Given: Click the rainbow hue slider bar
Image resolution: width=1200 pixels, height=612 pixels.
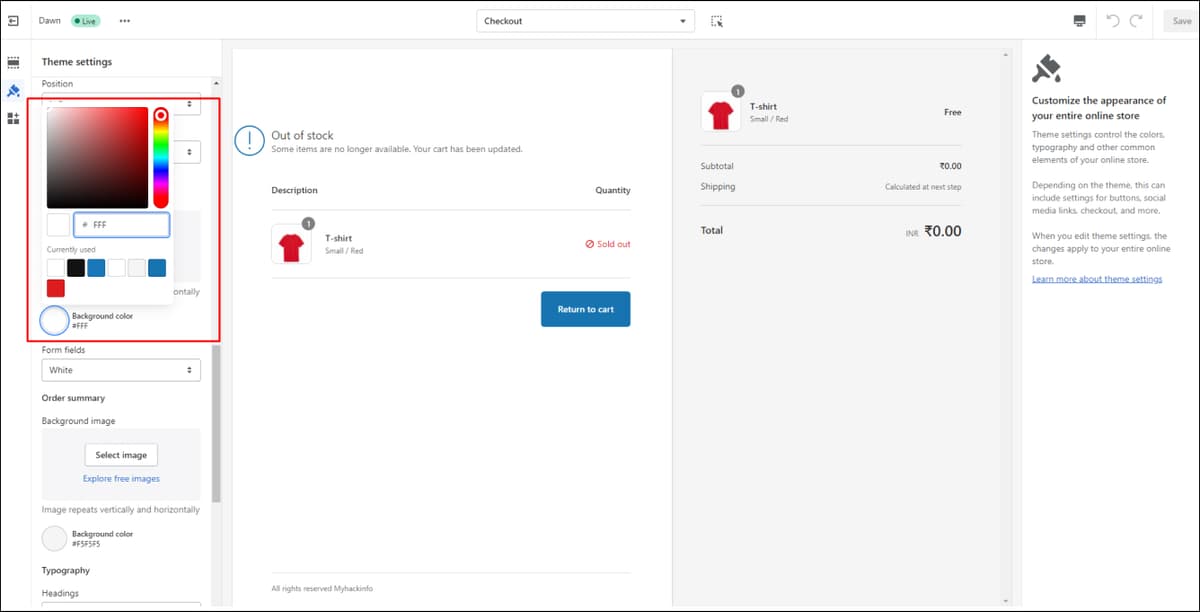Looking at the screenshot, I should (x=160, y=157).
